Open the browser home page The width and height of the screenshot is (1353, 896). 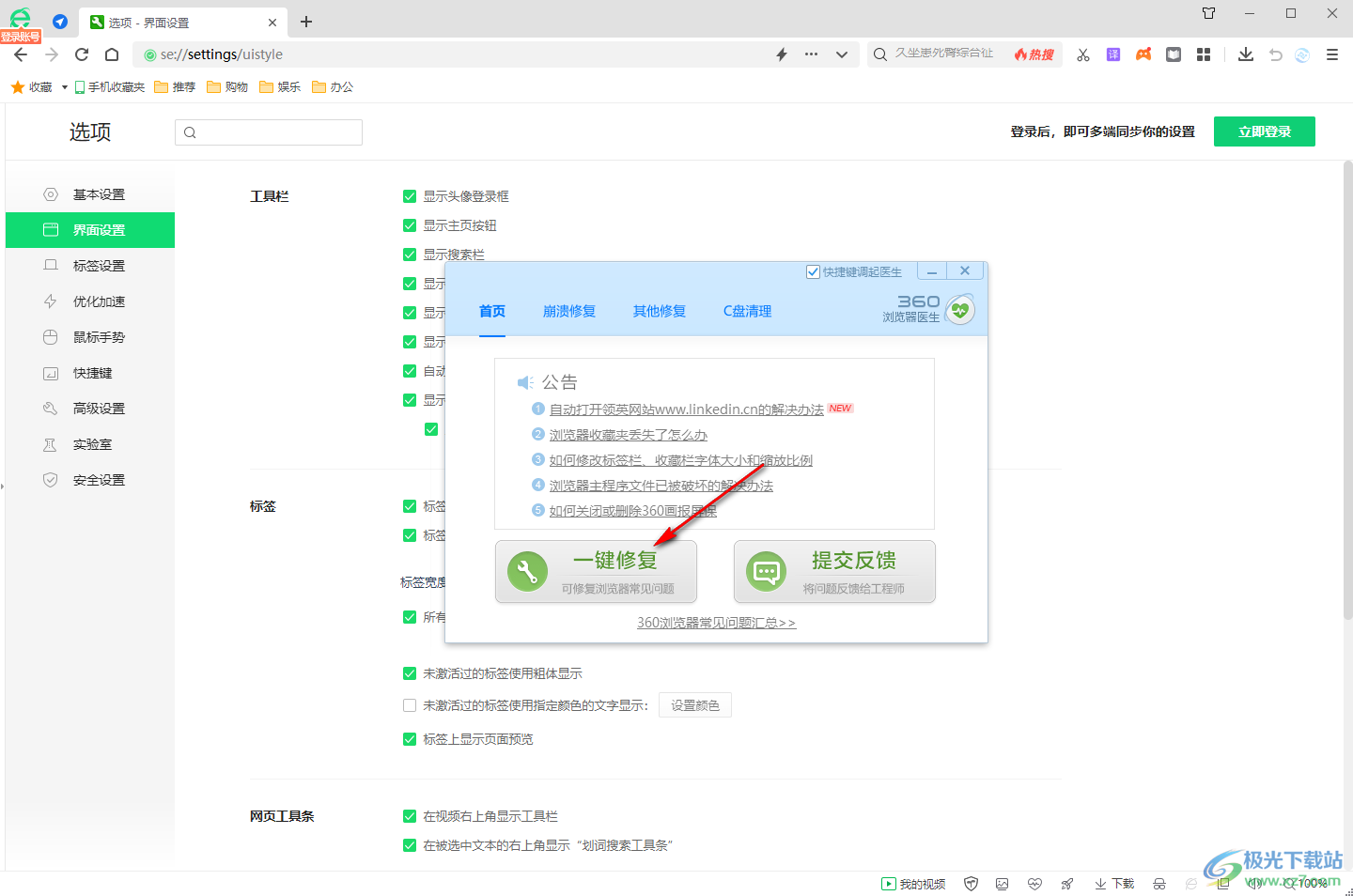click(x=112, y=54)
